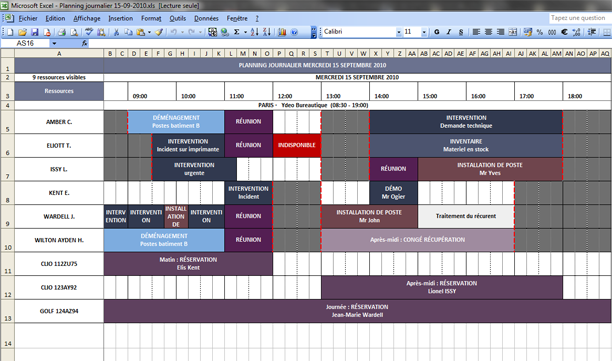
Task: Open a file with the folder icon
Action: point(23,32)
